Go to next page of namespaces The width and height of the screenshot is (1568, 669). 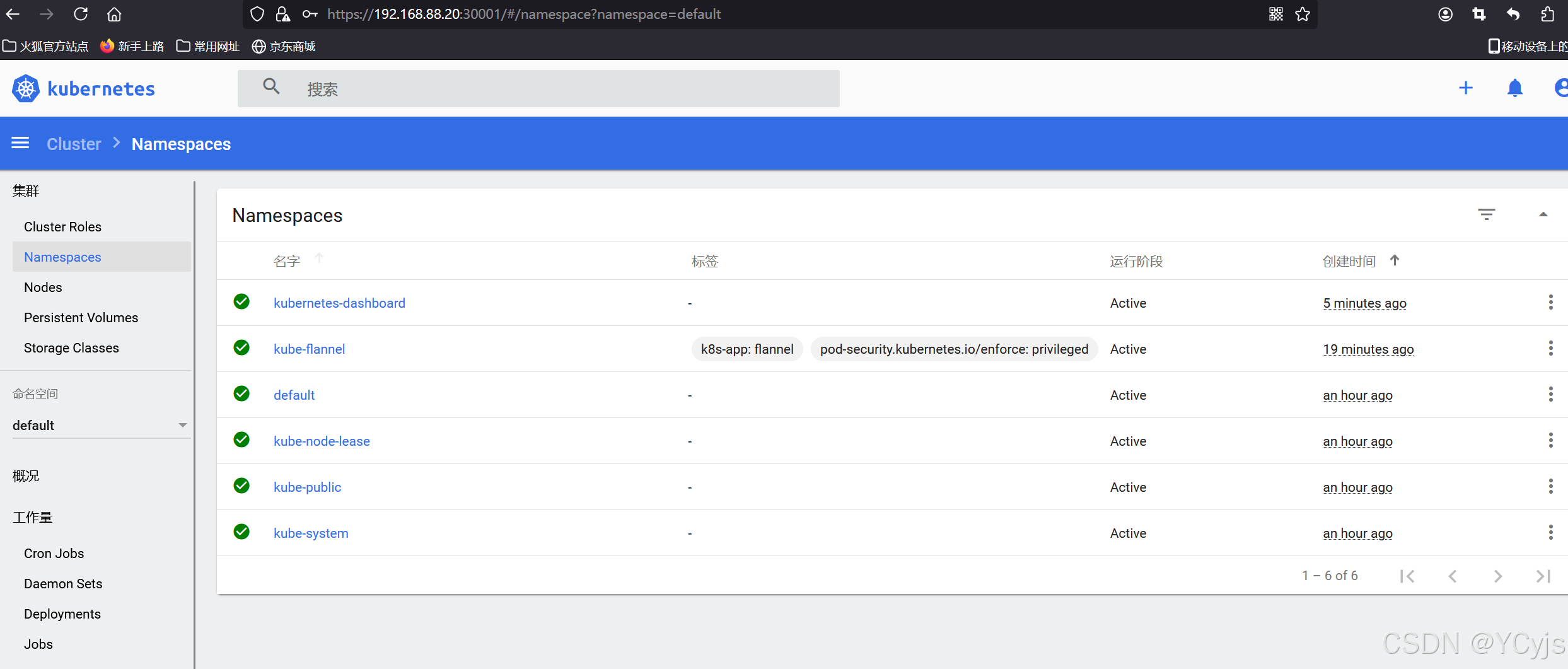click(x=1498, y=576)
